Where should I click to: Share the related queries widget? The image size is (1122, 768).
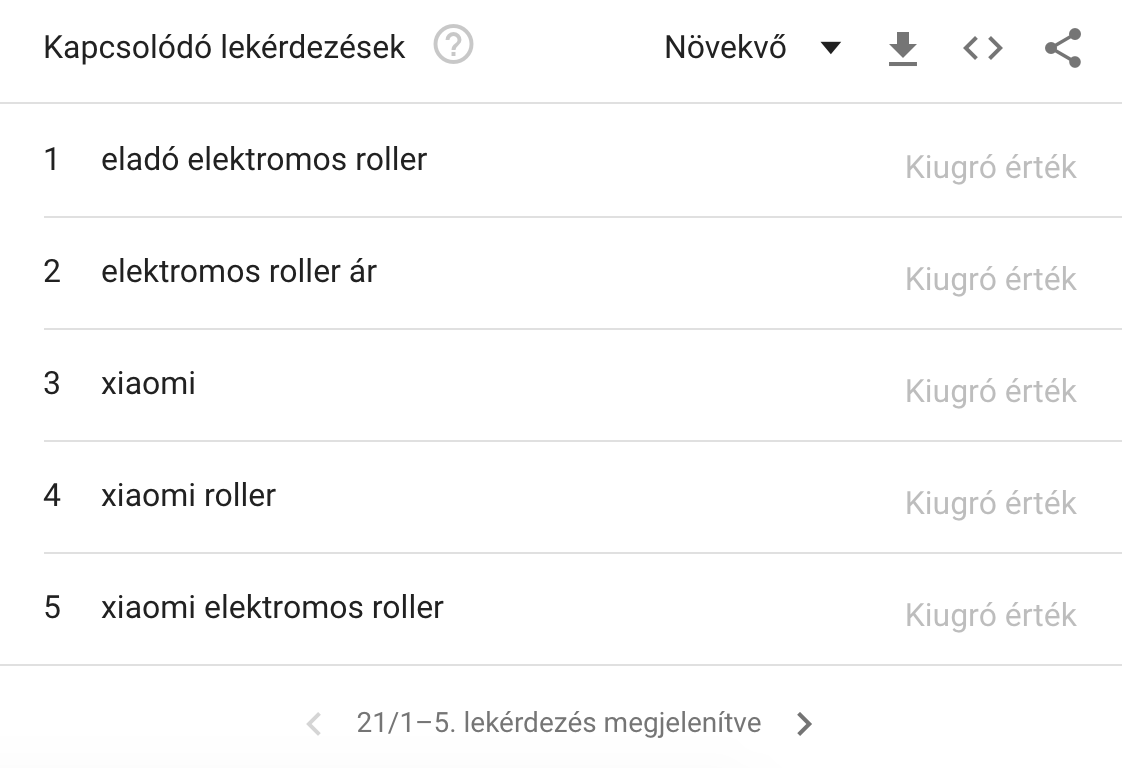click(1062, 48)
